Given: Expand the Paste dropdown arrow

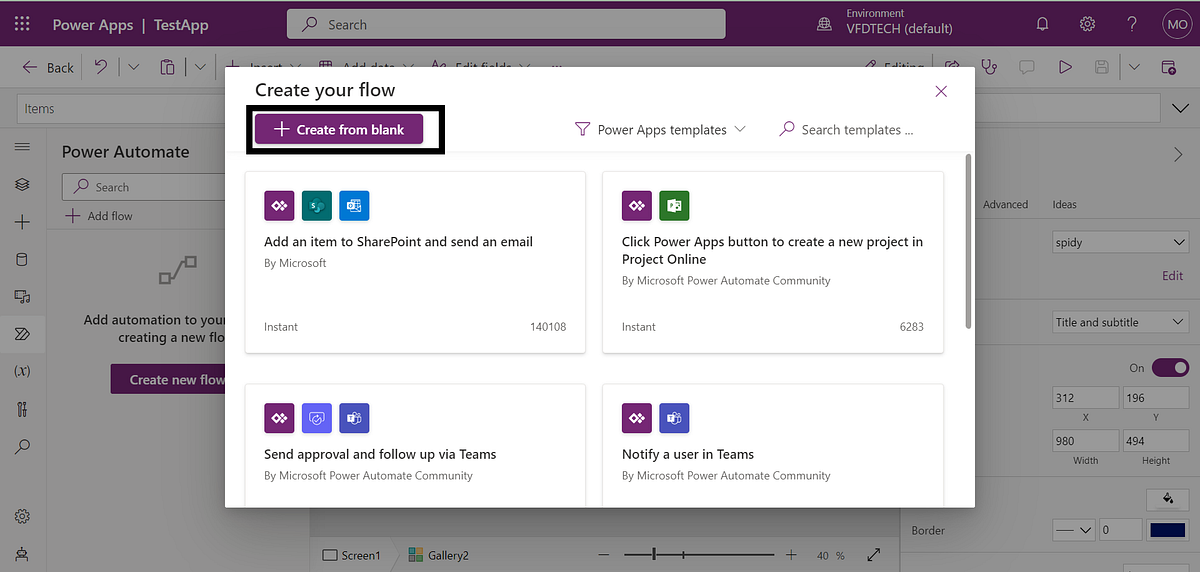Looking at the screenshot, I should click(200, 67).
